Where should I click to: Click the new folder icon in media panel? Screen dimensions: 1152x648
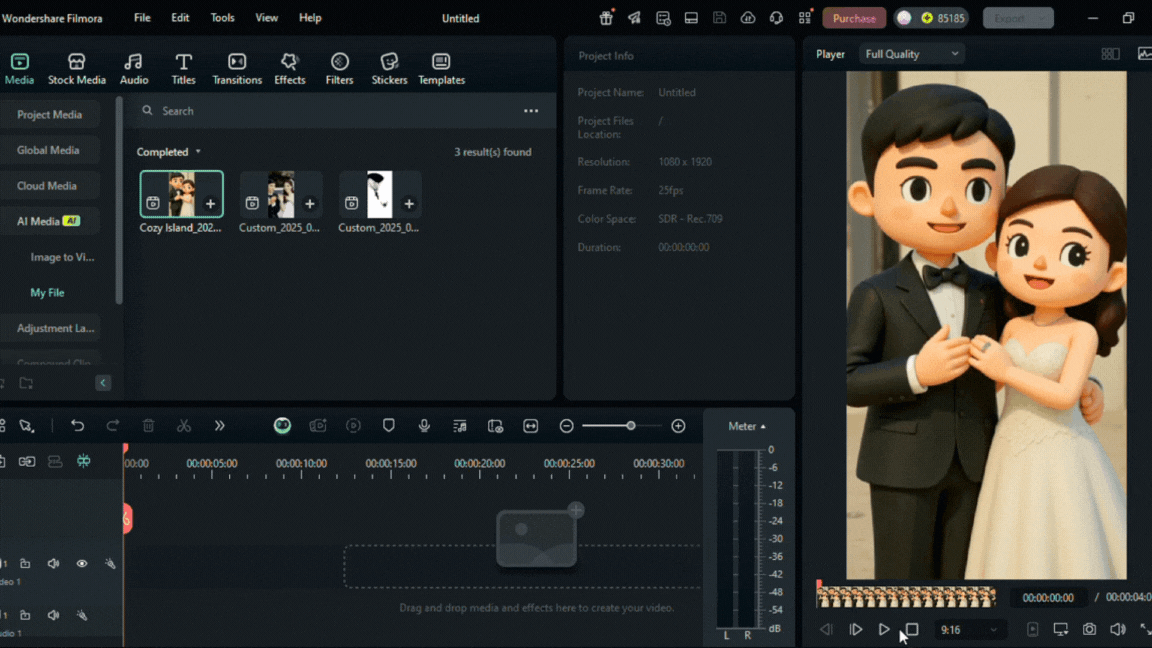pyautogui.click(x=26, y=384)
